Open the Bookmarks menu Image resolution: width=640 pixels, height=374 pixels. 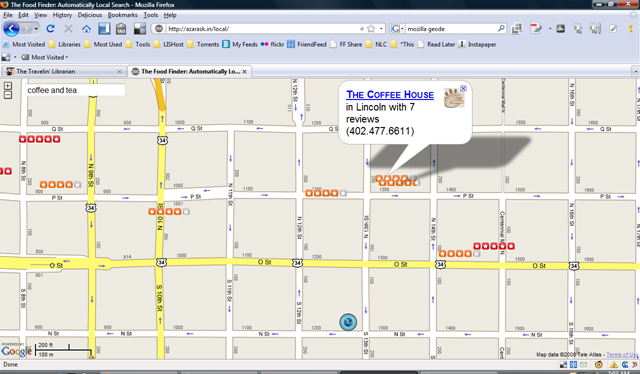tap(122, 15)
